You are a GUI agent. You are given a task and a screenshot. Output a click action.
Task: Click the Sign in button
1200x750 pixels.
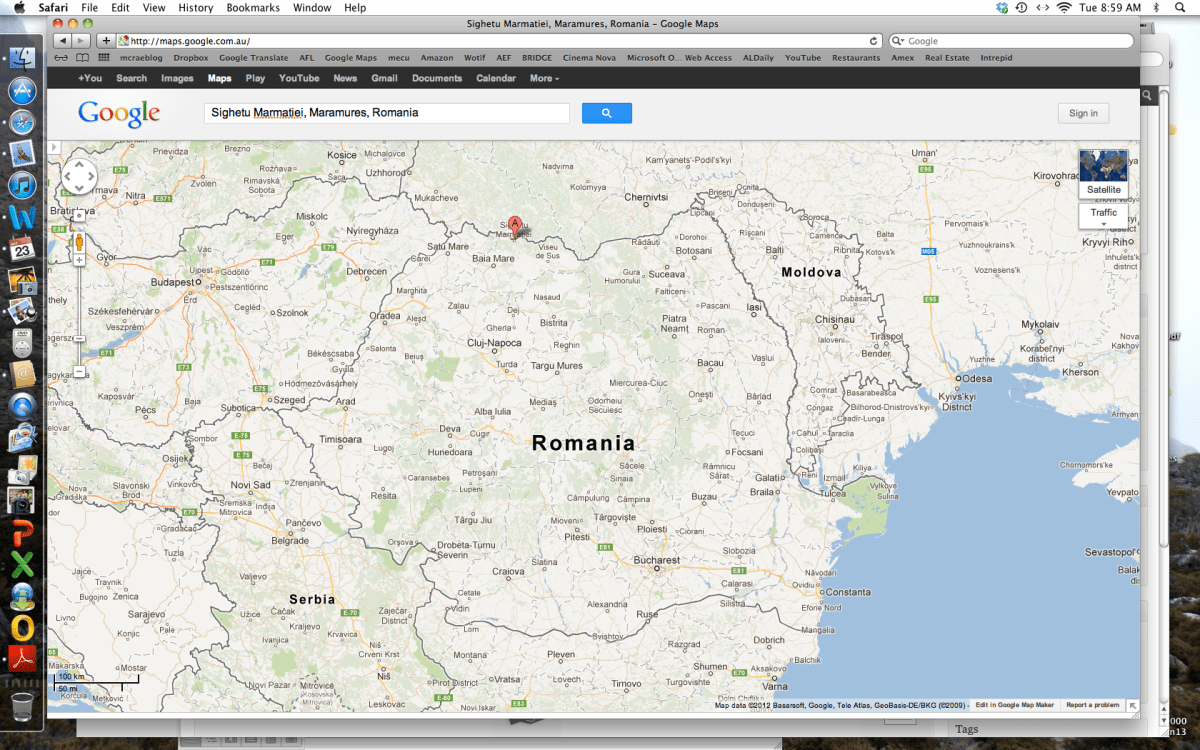pyautogui.click(x=1083, y=113)
